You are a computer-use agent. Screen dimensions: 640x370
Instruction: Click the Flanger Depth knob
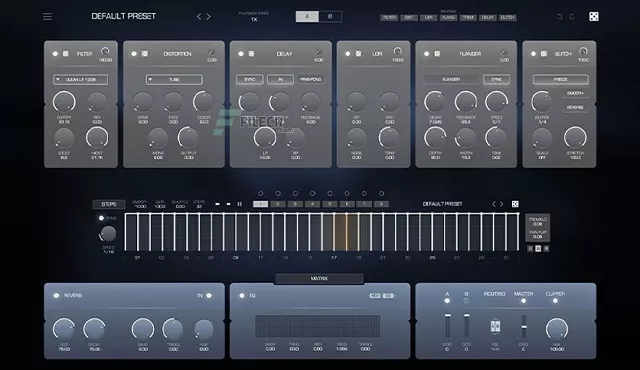pos(435,137)
